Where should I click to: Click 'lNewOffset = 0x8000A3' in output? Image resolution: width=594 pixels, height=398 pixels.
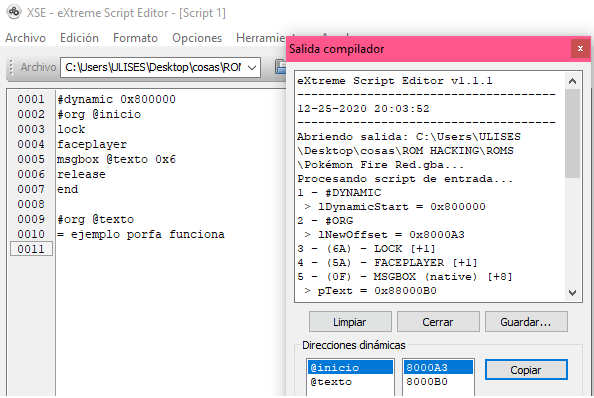coord(391,234)
